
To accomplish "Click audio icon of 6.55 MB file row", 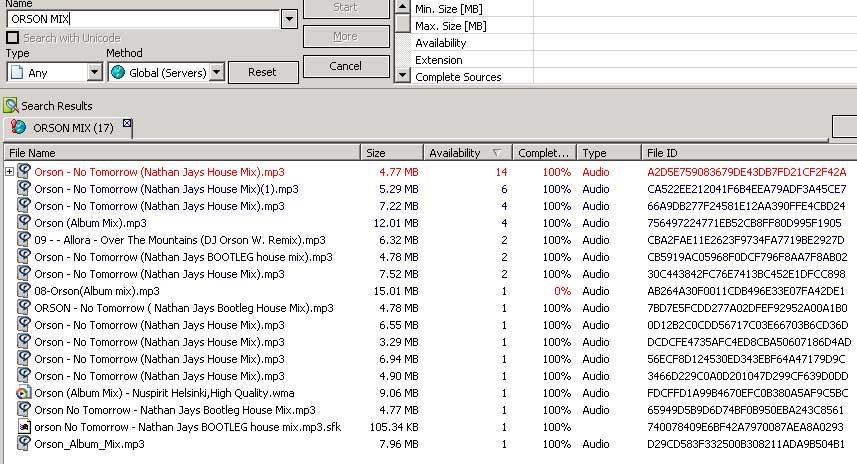I will (x=24, y=324).
